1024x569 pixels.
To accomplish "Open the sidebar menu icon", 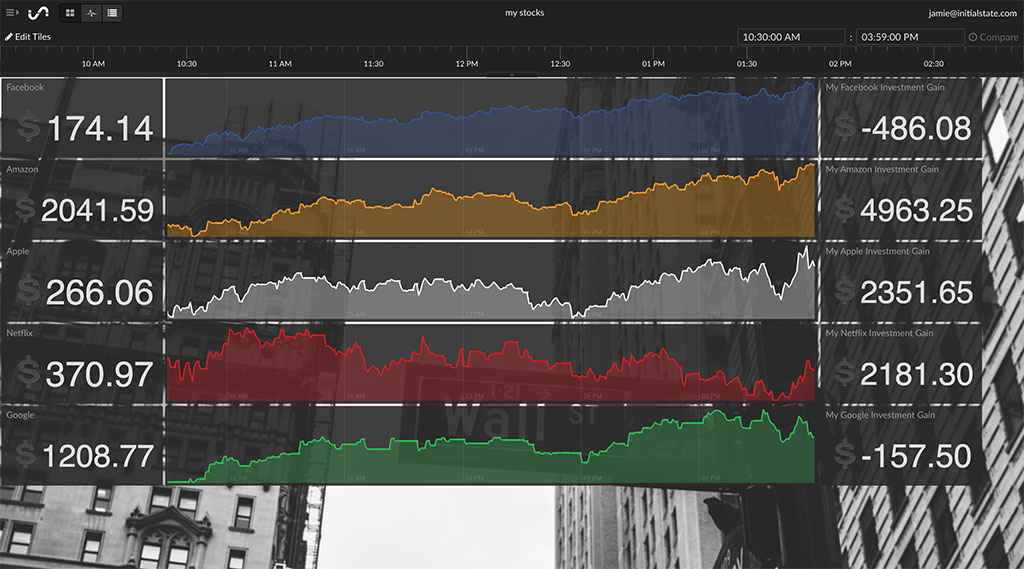I will tap(12, 13).
